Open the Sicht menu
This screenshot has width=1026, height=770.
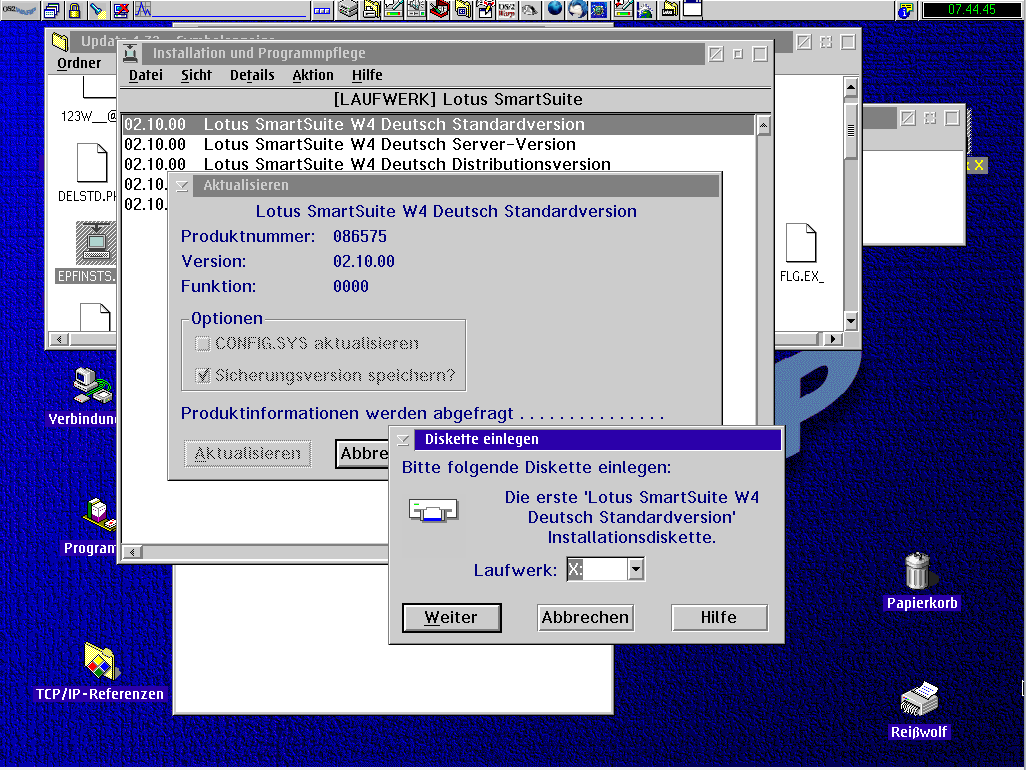pos(196,75)
